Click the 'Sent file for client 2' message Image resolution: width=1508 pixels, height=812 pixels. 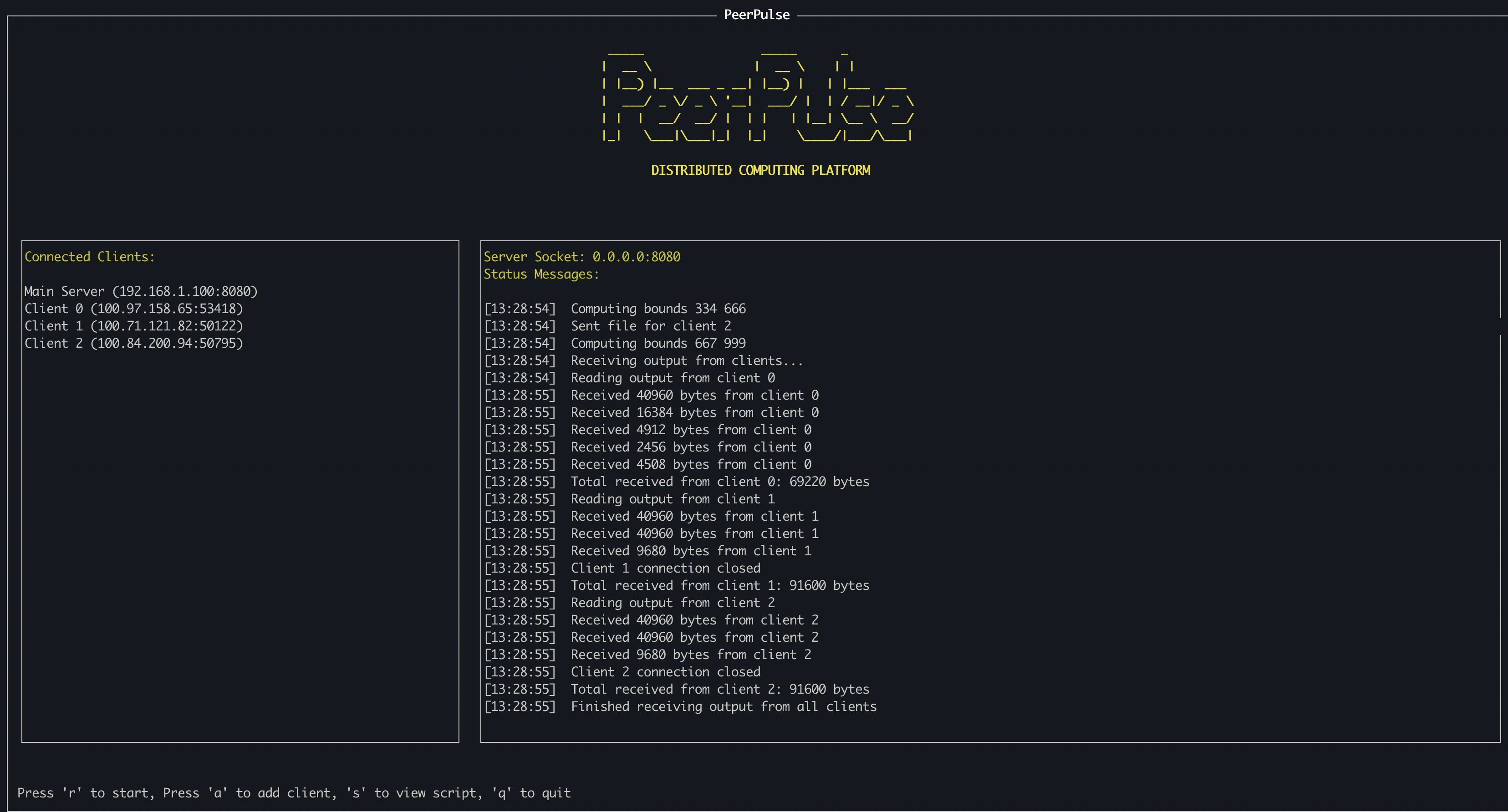click(x=650, y=326)
